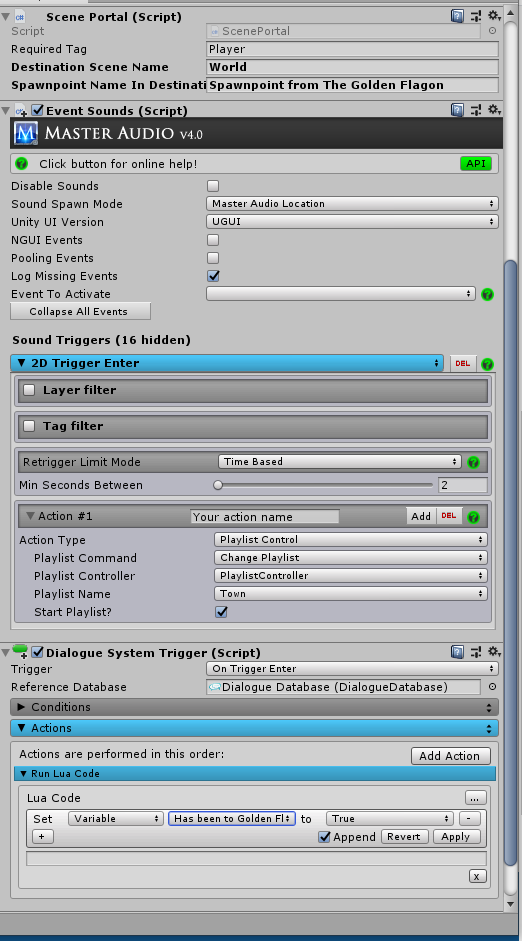Open the Variable type dropdown in Lua row
This screenshot has height=941, width=522.
tap(116, 819)
